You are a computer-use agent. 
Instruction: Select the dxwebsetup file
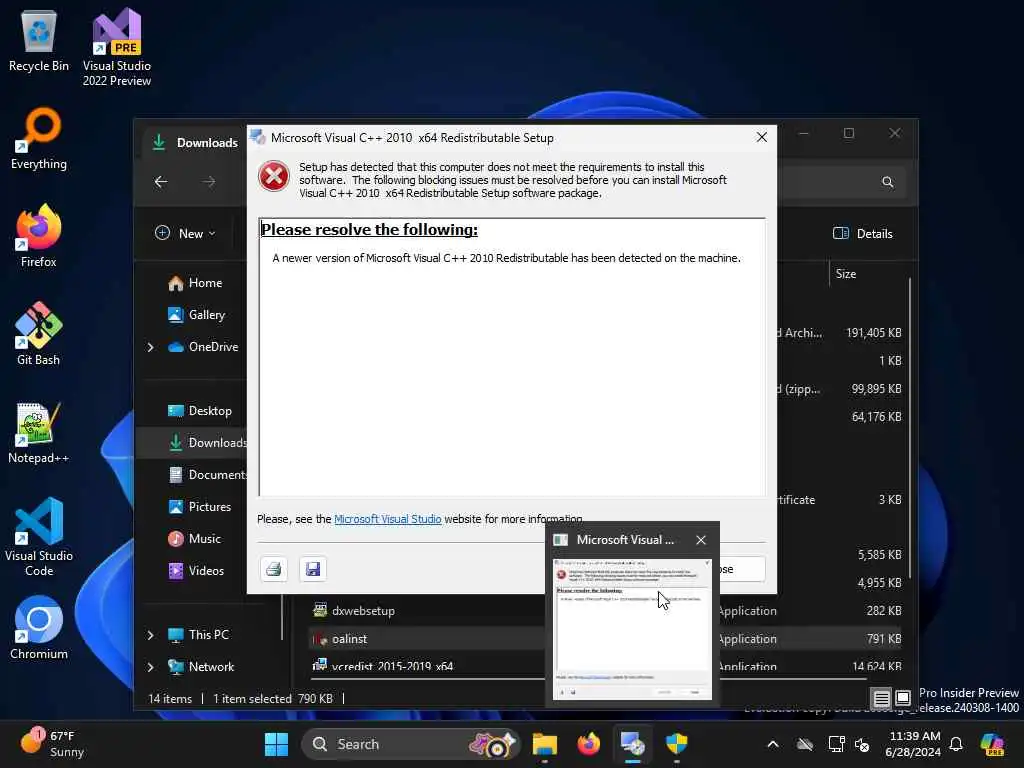pyautogui.click(x=363, y=611)
